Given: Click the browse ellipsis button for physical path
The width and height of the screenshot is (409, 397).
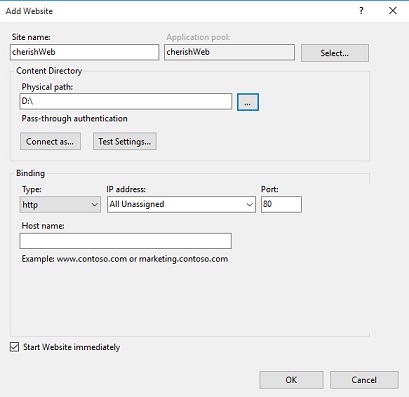Looking at the screenshot, I should pos(248,102).
